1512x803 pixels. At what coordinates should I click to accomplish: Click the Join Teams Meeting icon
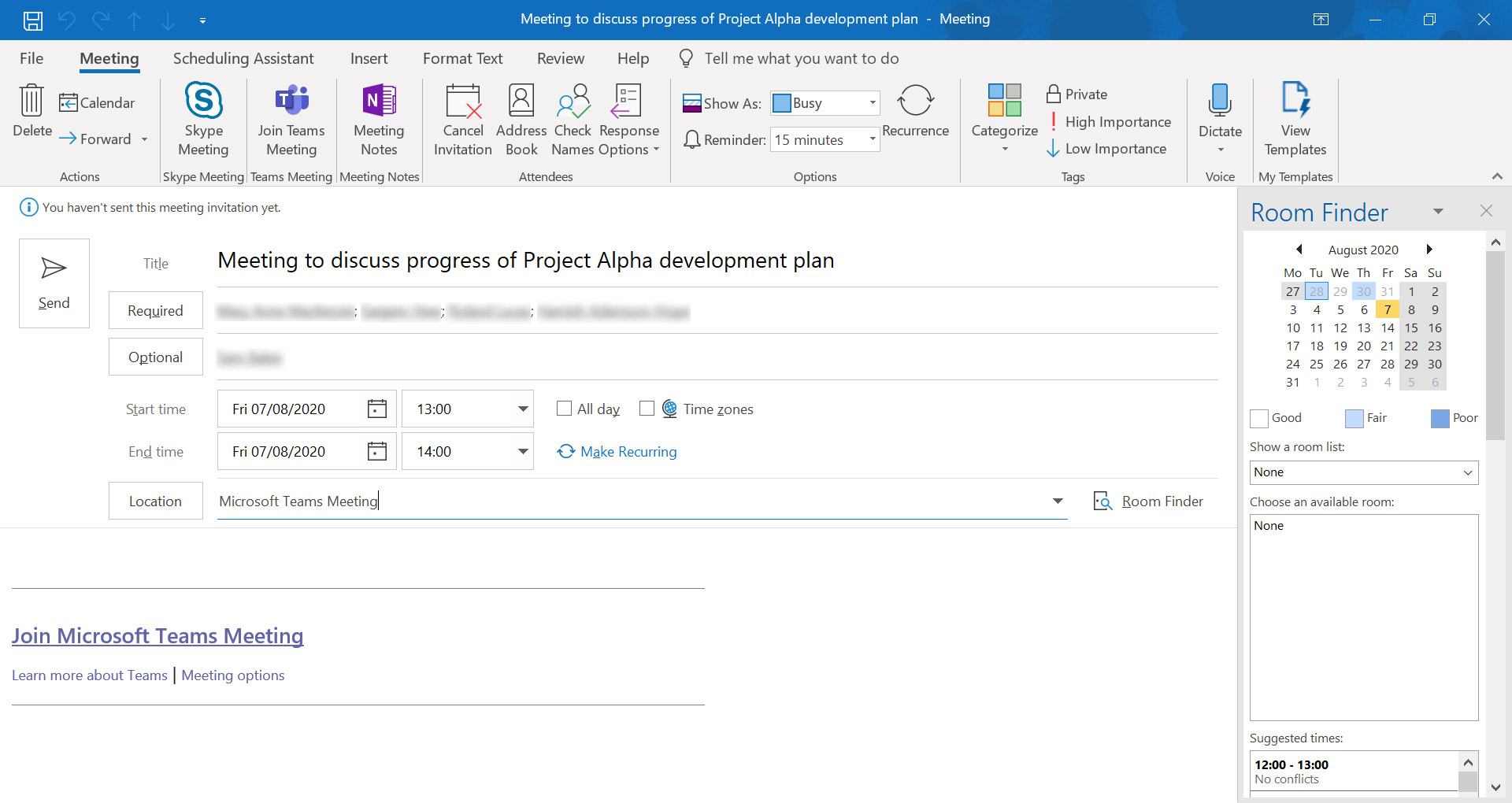(291, 102)
